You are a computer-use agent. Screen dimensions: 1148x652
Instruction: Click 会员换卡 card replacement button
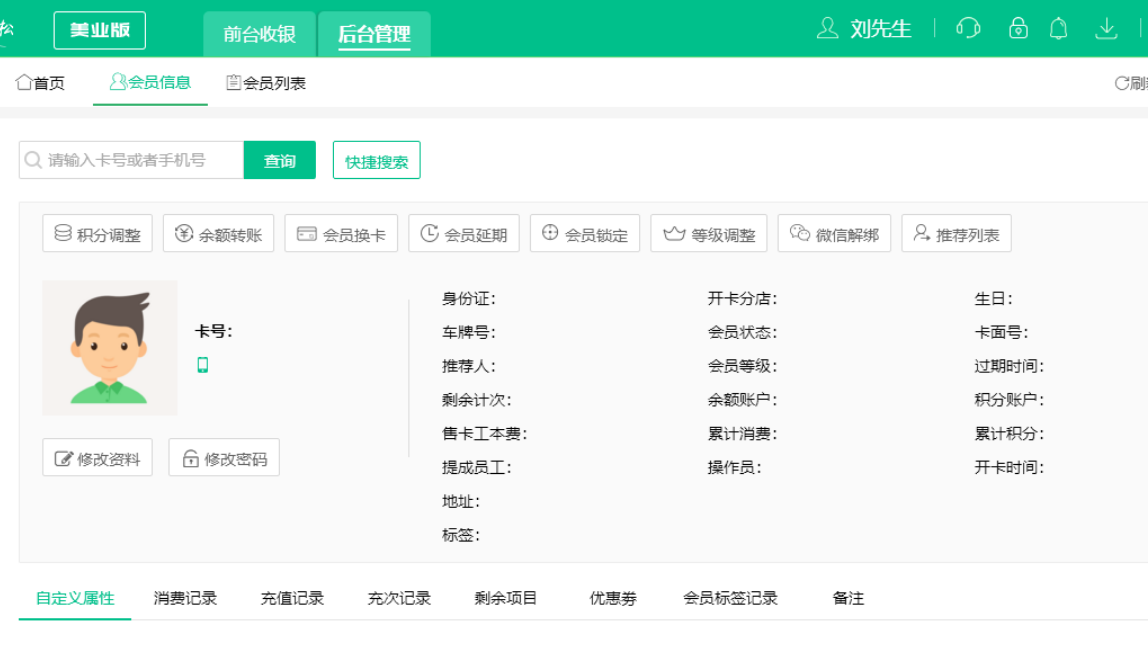pos(341,234)
